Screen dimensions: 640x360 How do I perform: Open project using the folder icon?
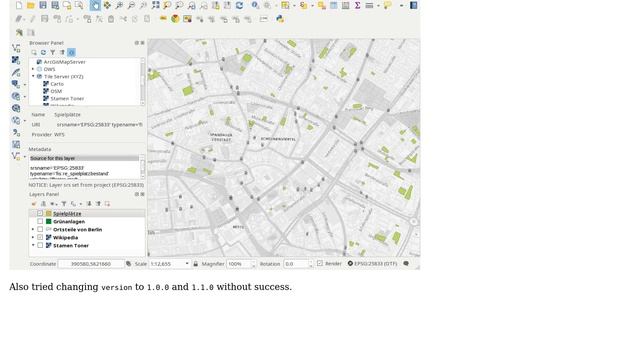tap(31, 5)
